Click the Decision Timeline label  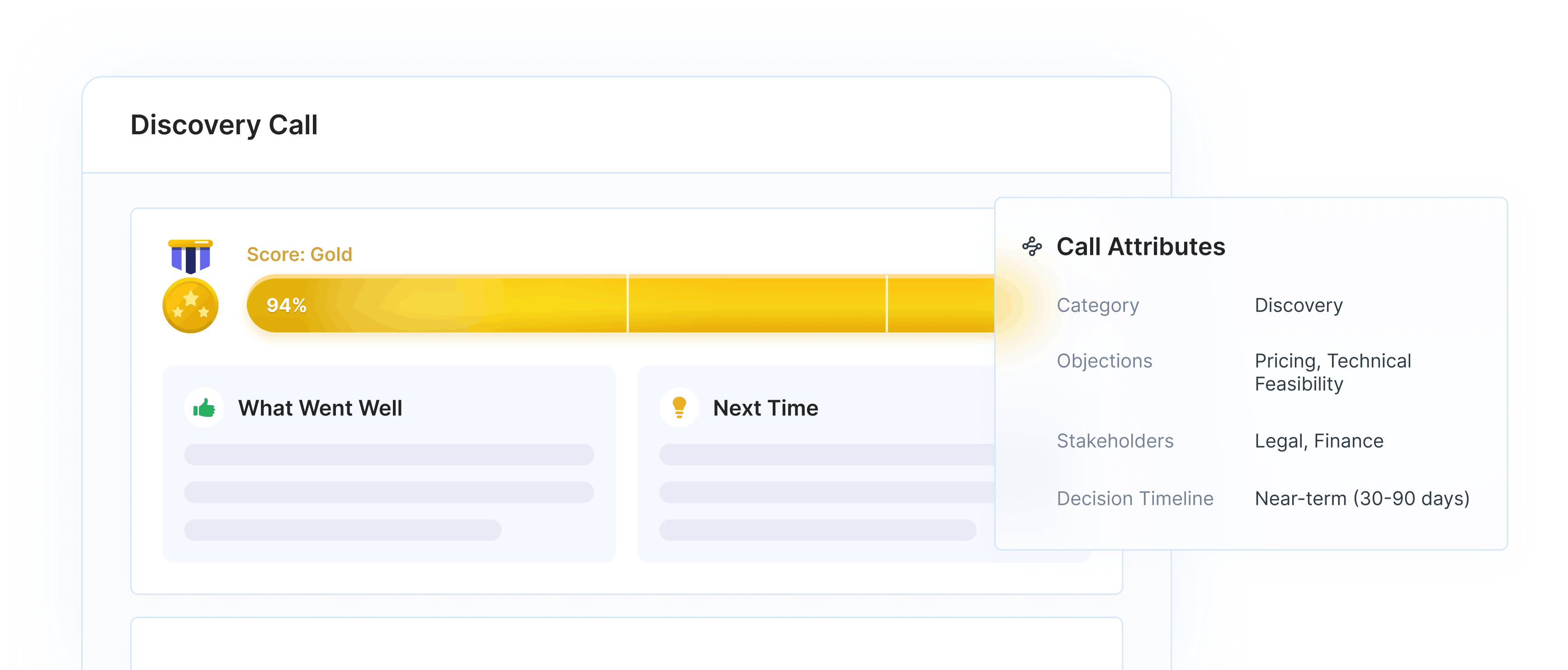(1134, 498)
